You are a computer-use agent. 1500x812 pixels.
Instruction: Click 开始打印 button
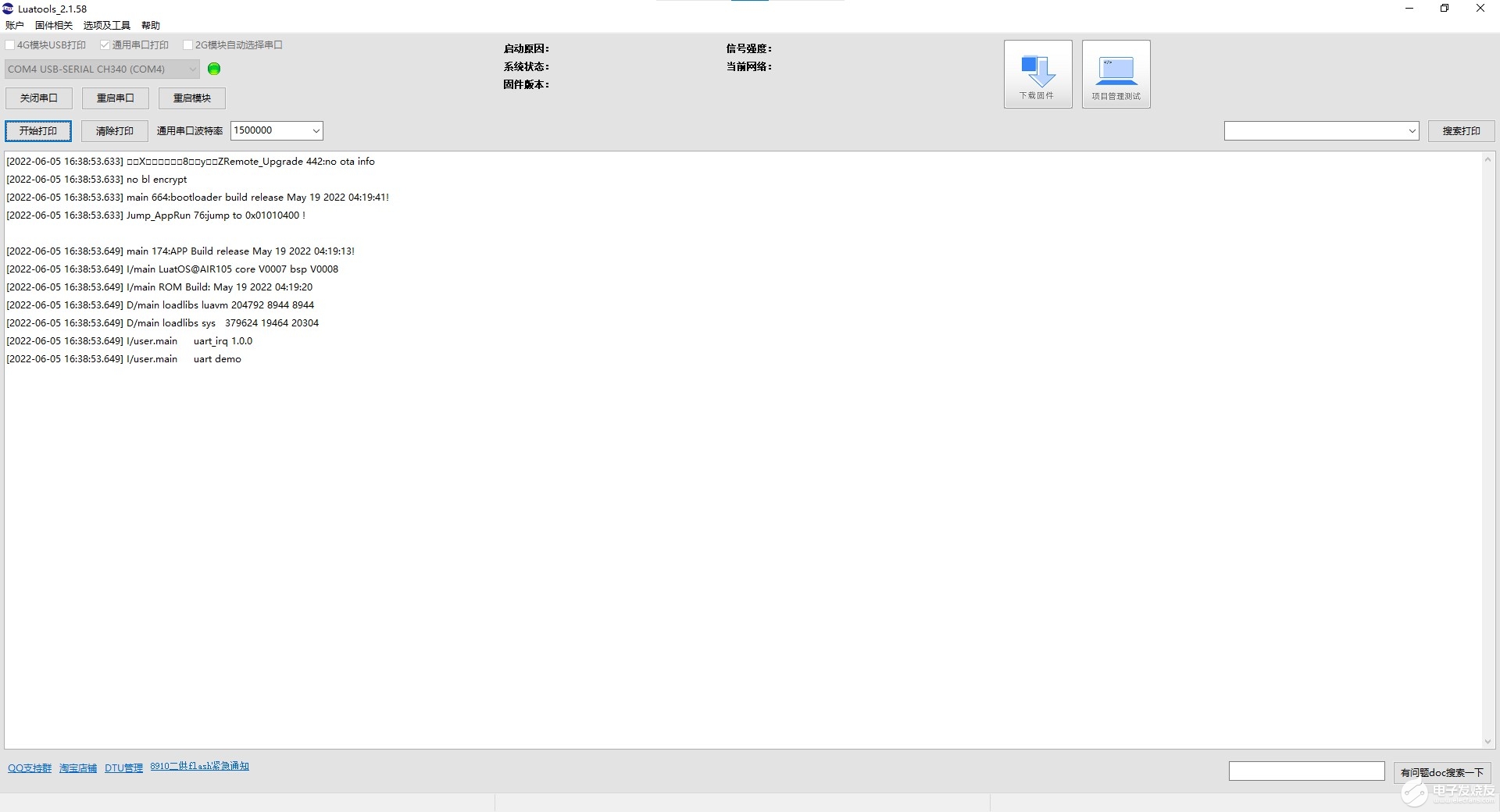pos(38,131)
